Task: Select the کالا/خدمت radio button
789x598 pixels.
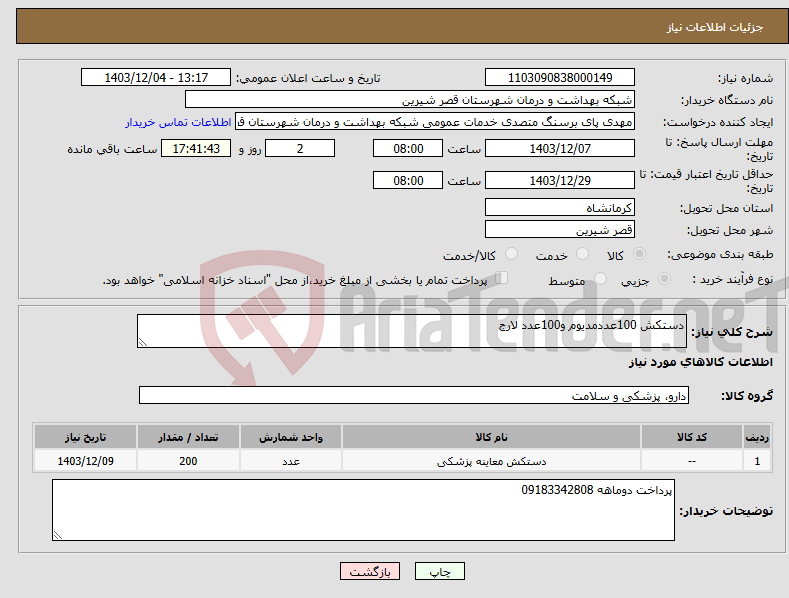Action: coord(511,254)
